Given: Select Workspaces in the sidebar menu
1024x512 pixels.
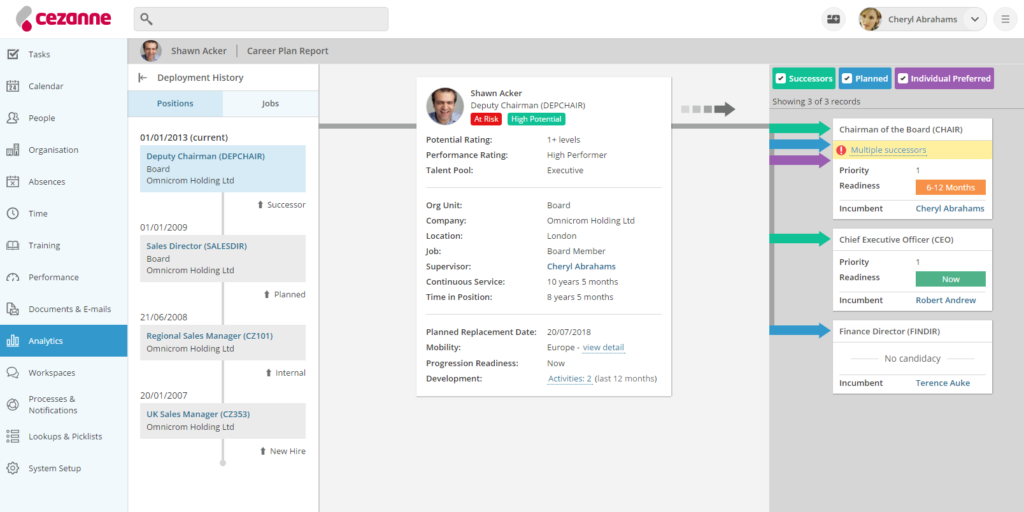Looking at the screenshot, I should pyautogui.click(x=63, y=373).
